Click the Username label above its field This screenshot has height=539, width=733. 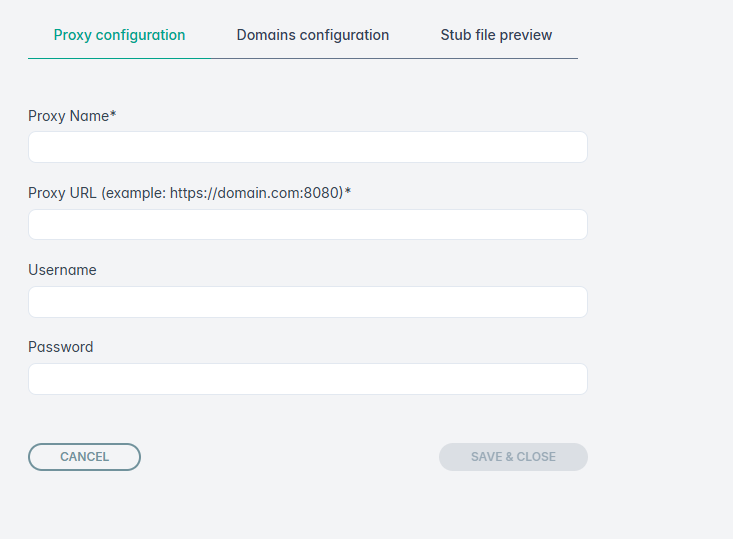tap(62, 270)
